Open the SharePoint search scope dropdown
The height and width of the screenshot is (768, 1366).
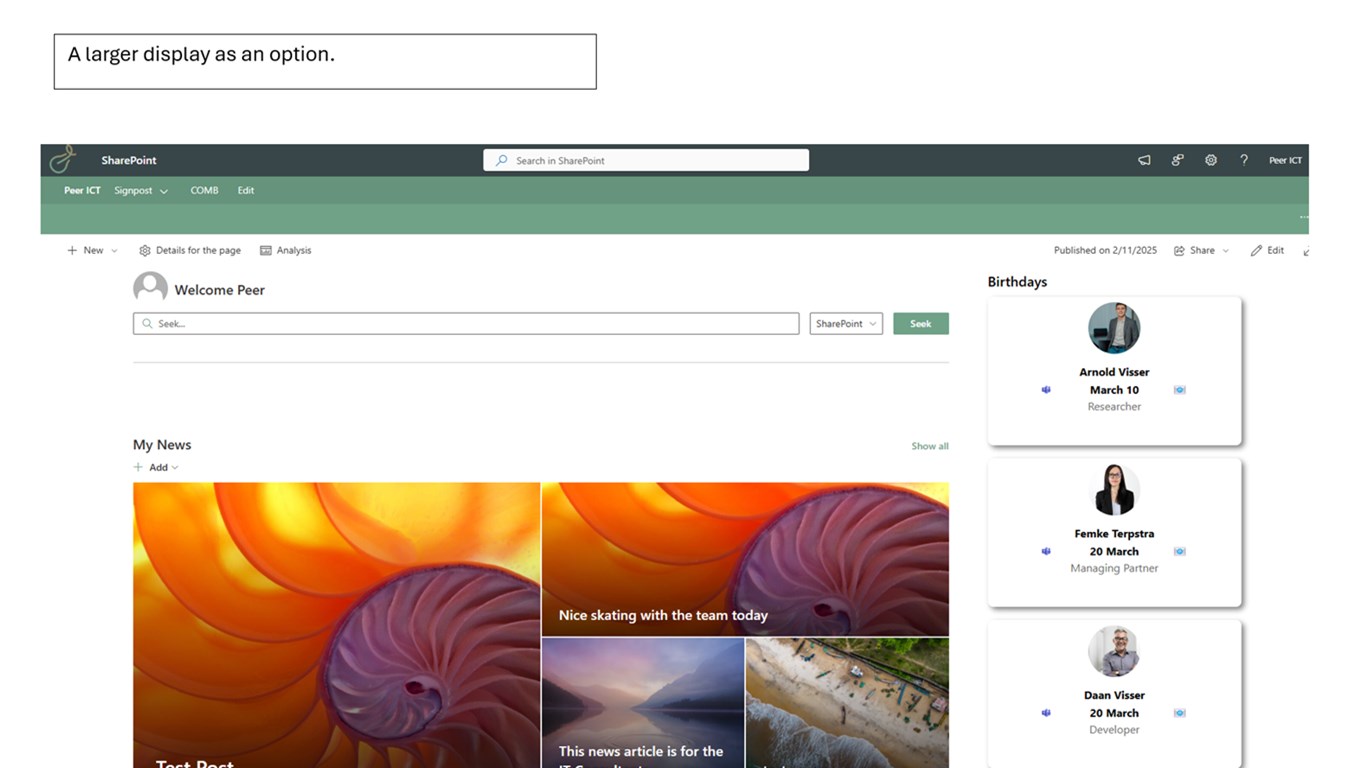point(846,323)
